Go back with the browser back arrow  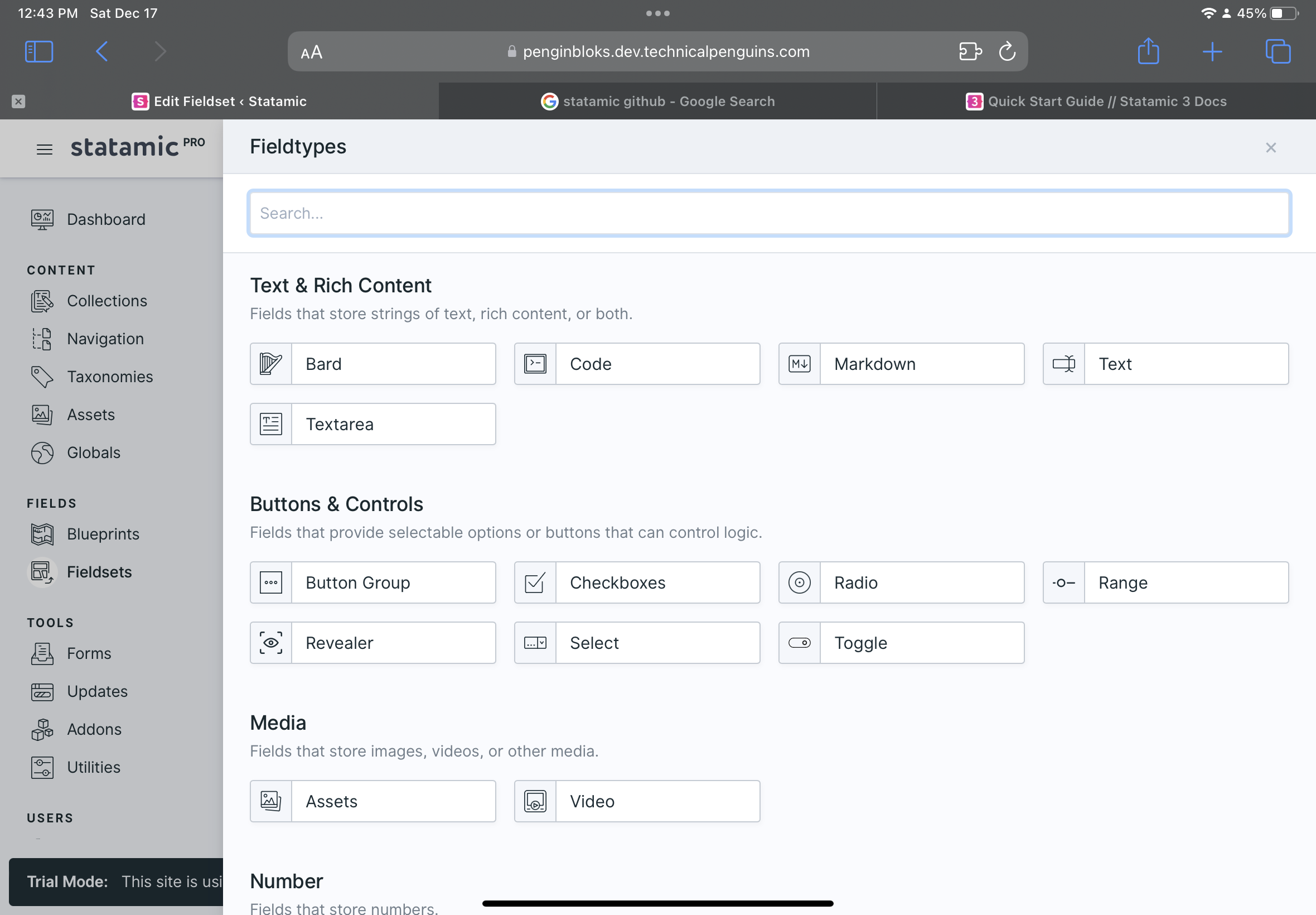pos(102,51)
